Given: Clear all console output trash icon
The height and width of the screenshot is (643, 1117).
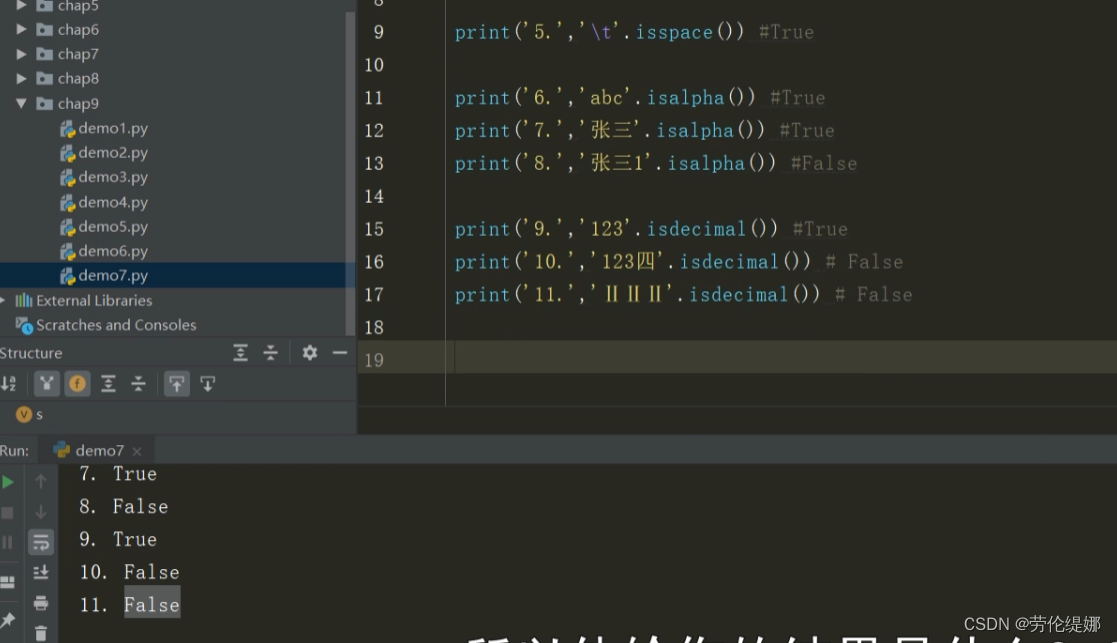Looking at the screenshot, I should click(41, 633).
